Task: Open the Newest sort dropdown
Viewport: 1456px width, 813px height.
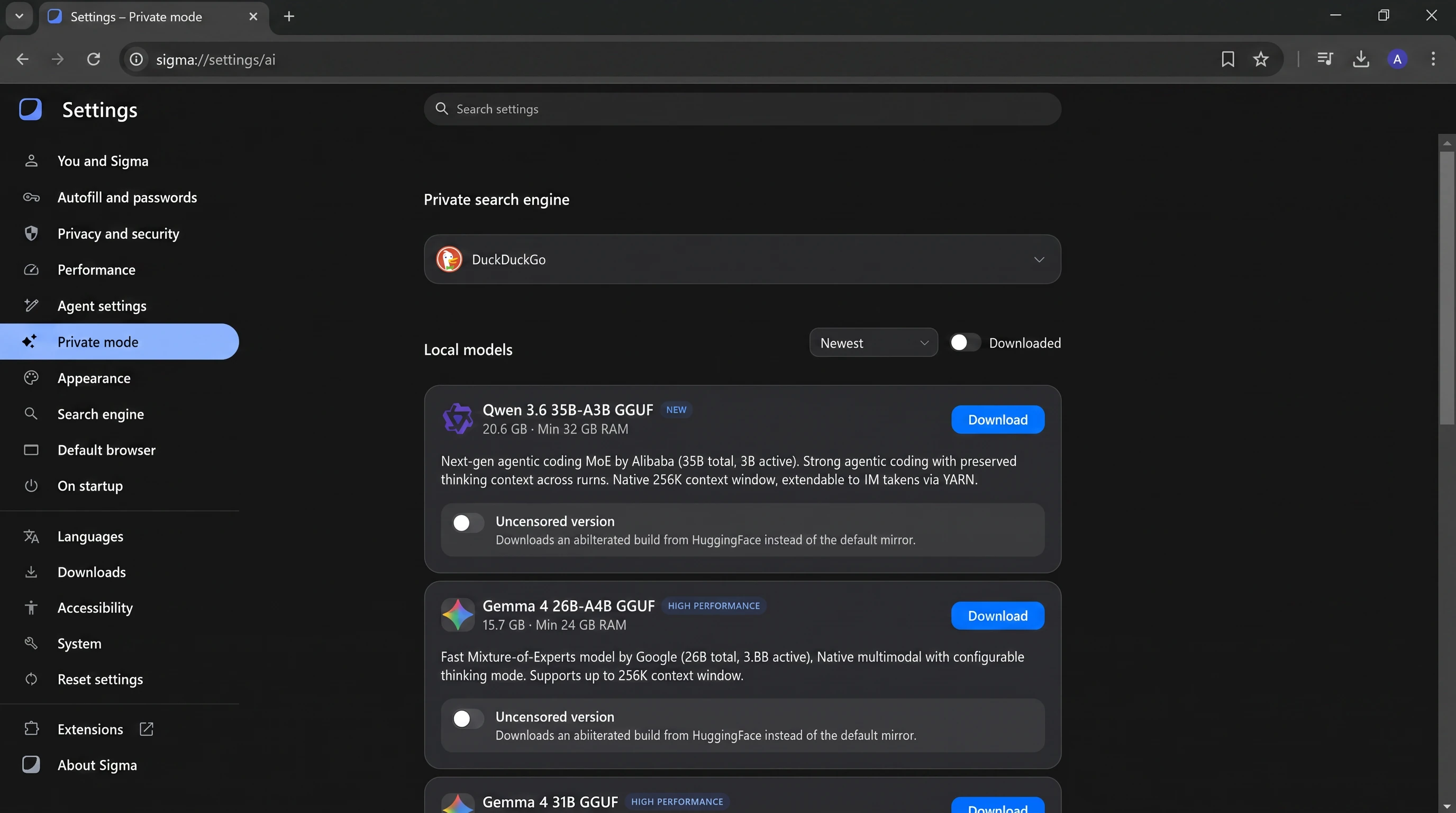Action: [873, 342]
